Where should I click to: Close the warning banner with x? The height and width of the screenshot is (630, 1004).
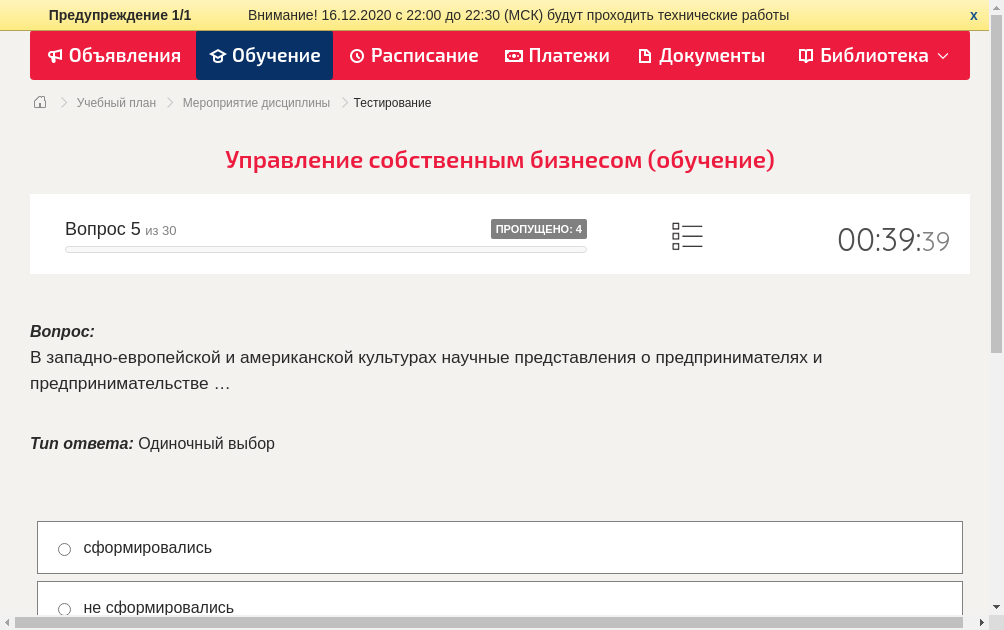pyautogui.click(x=974, y=15)
